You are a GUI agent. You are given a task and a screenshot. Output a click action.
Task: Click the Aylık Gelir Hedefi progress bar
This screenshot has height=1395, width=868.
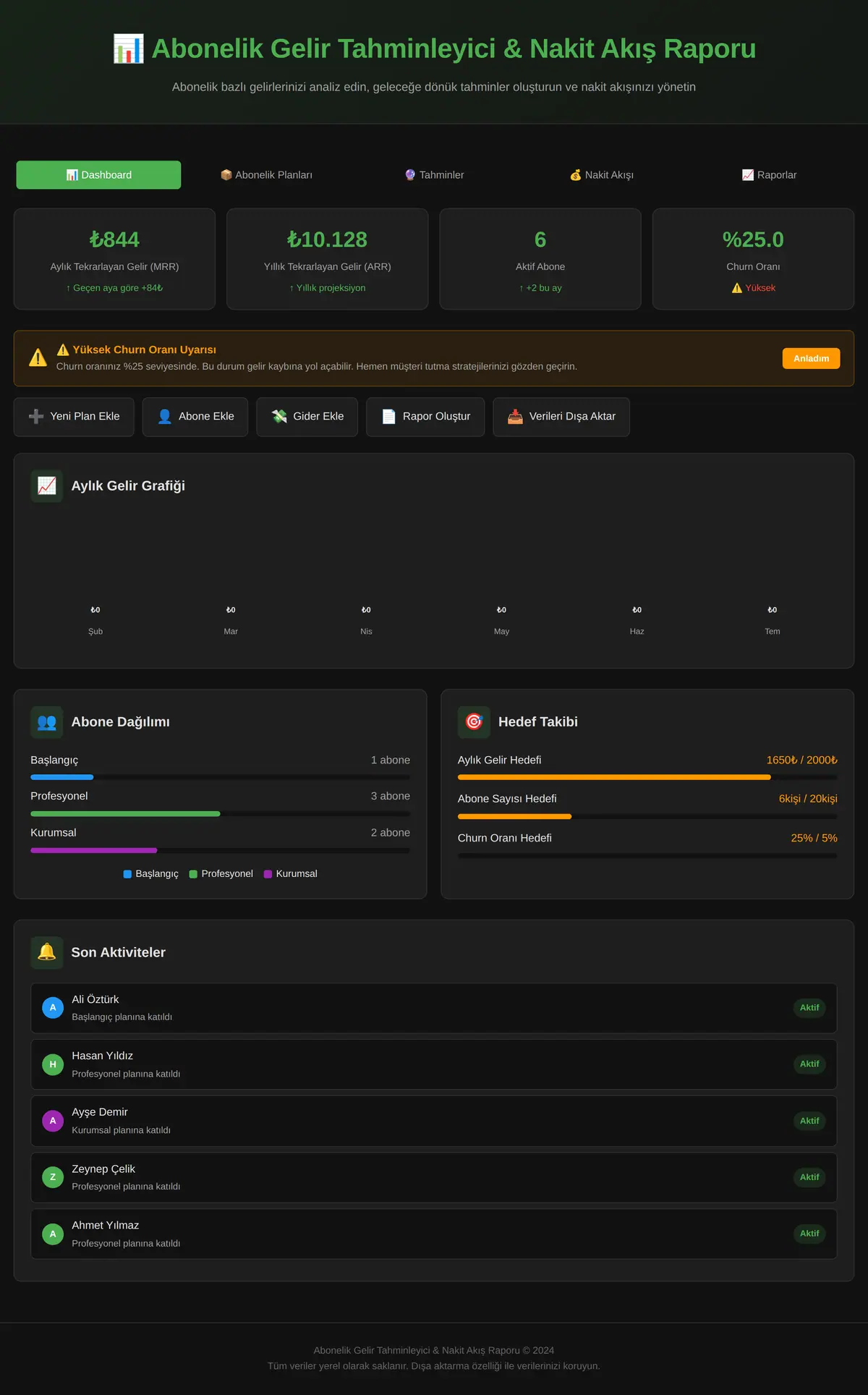coord(647,777)
